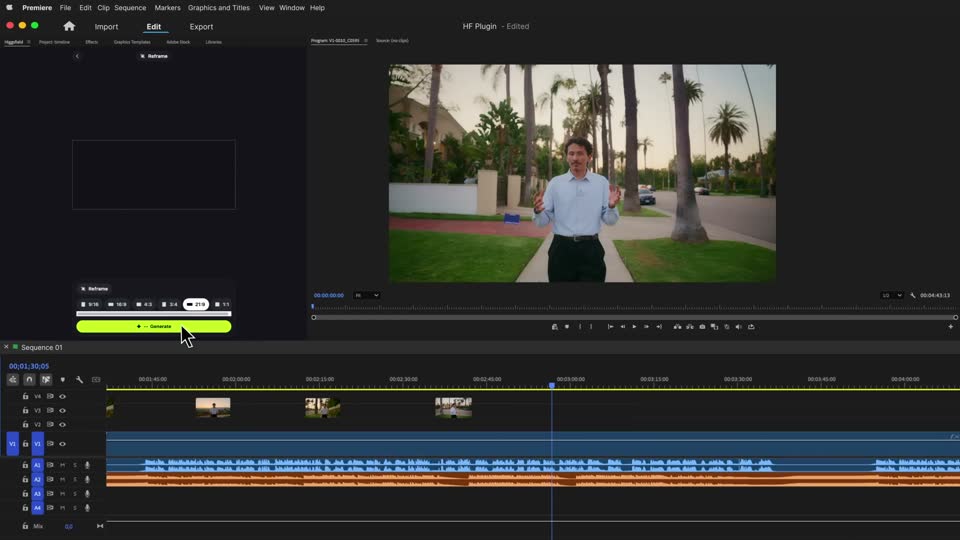Screen dimensions: 960x540
Task: Click the voice-over microphone on track A1
Action: 87,465
